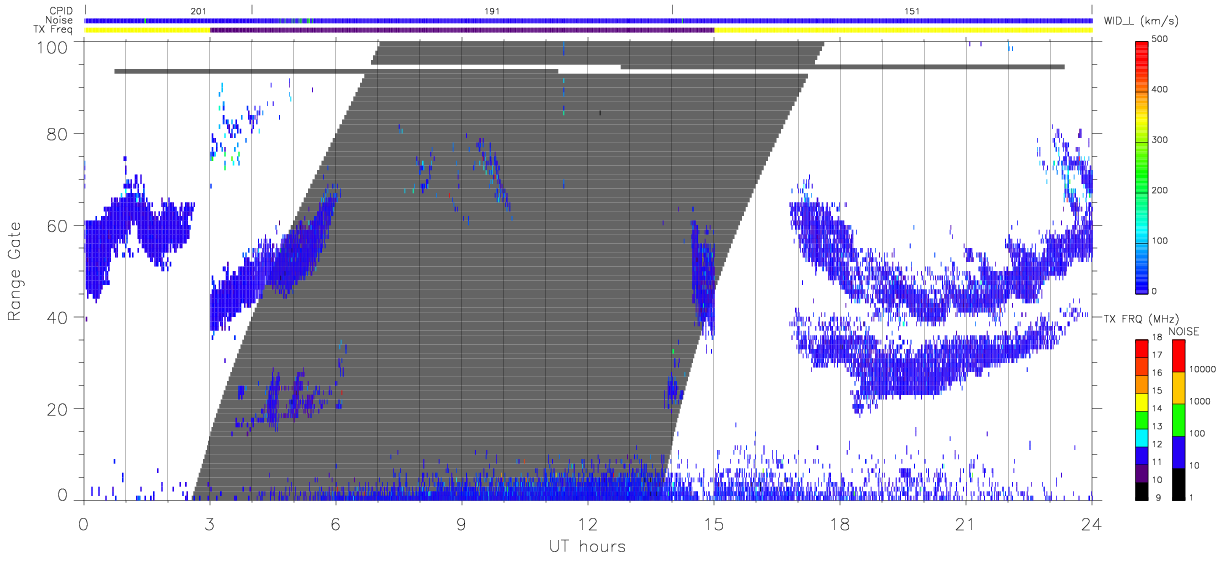Click the 'TX Freq' row label
1228x567 pixels.
click(x=54, y=30)
